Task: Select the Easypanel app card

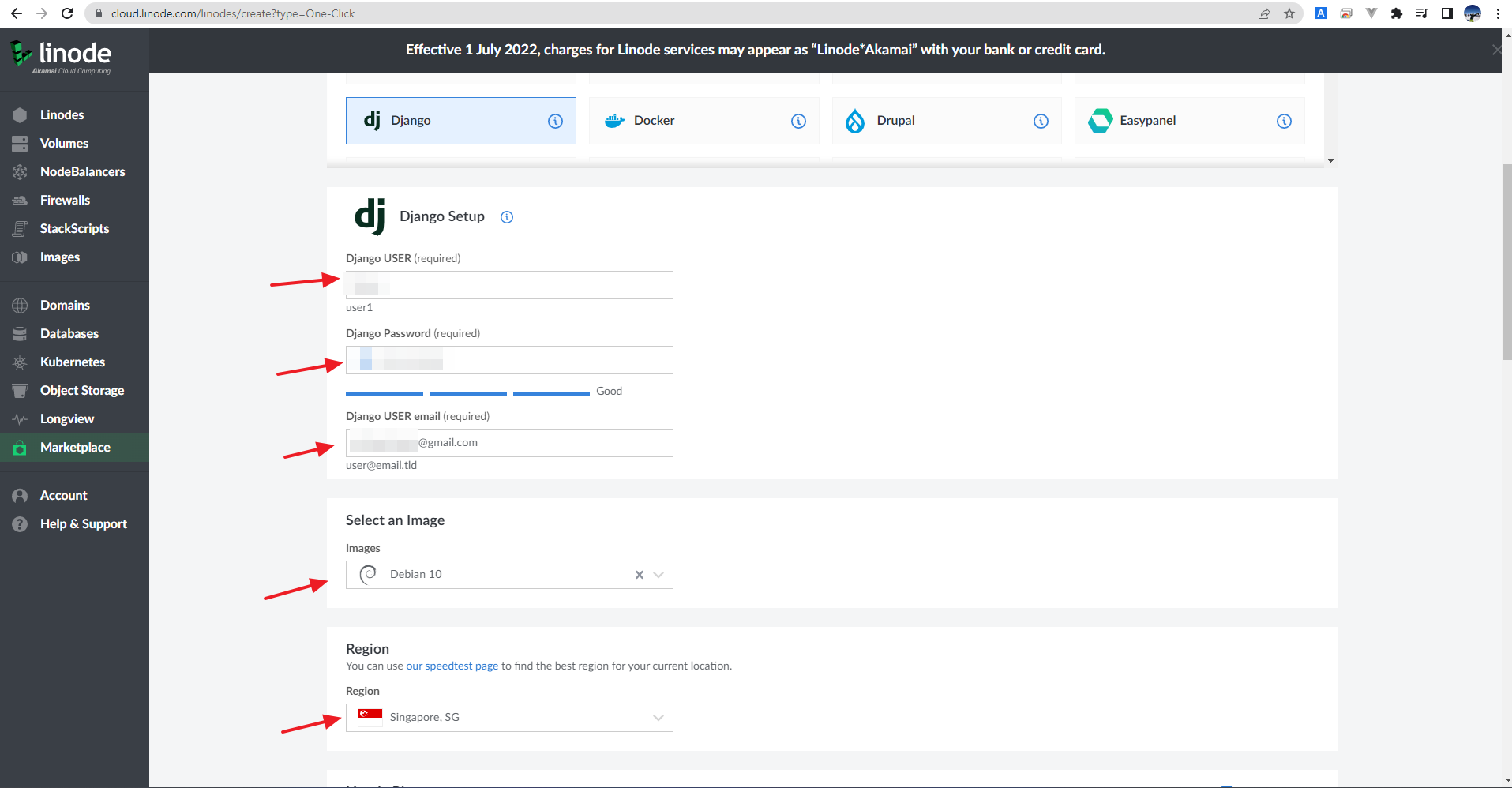Action: point(1189,121)
